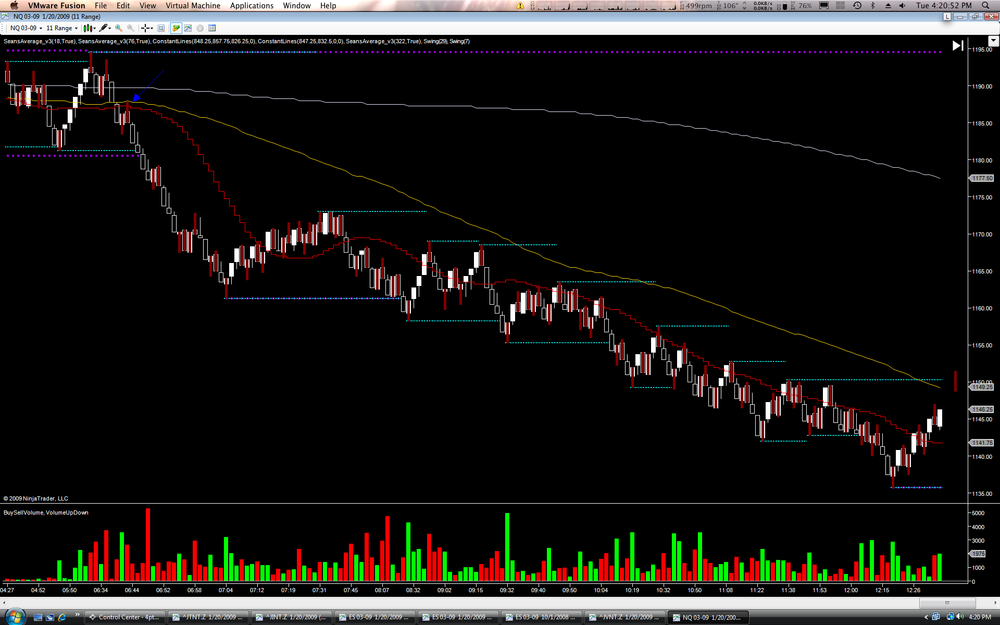This screenshot has height=625, width=1000.
Task: Open the Virtual Machine menu
Action: (x=193, y=5)
